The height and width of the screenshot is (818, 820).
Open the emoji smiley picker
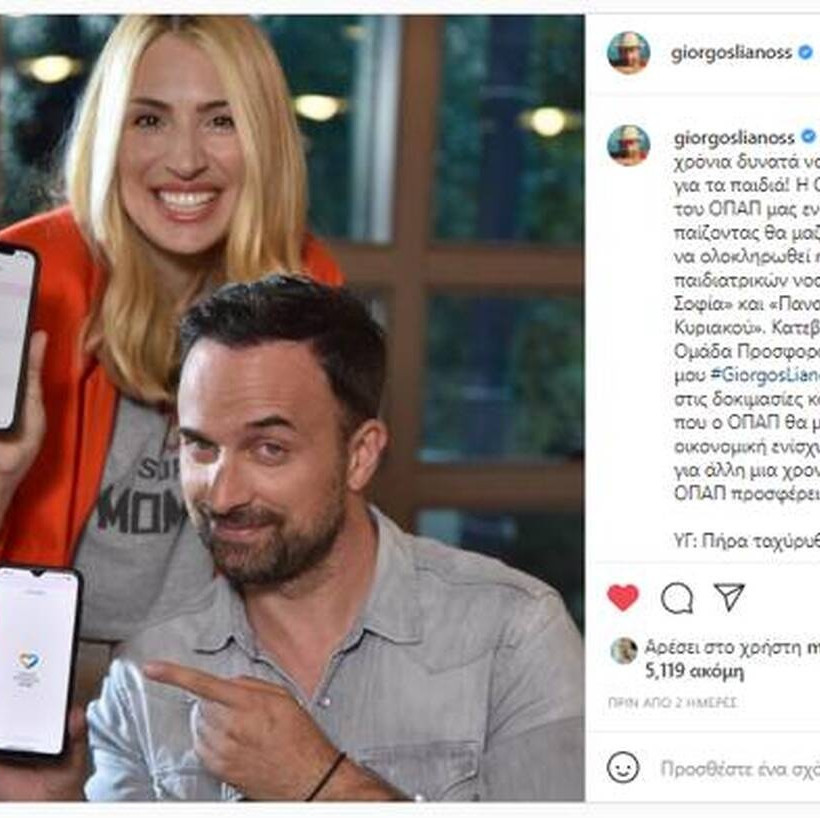click(x=623, y=768)
